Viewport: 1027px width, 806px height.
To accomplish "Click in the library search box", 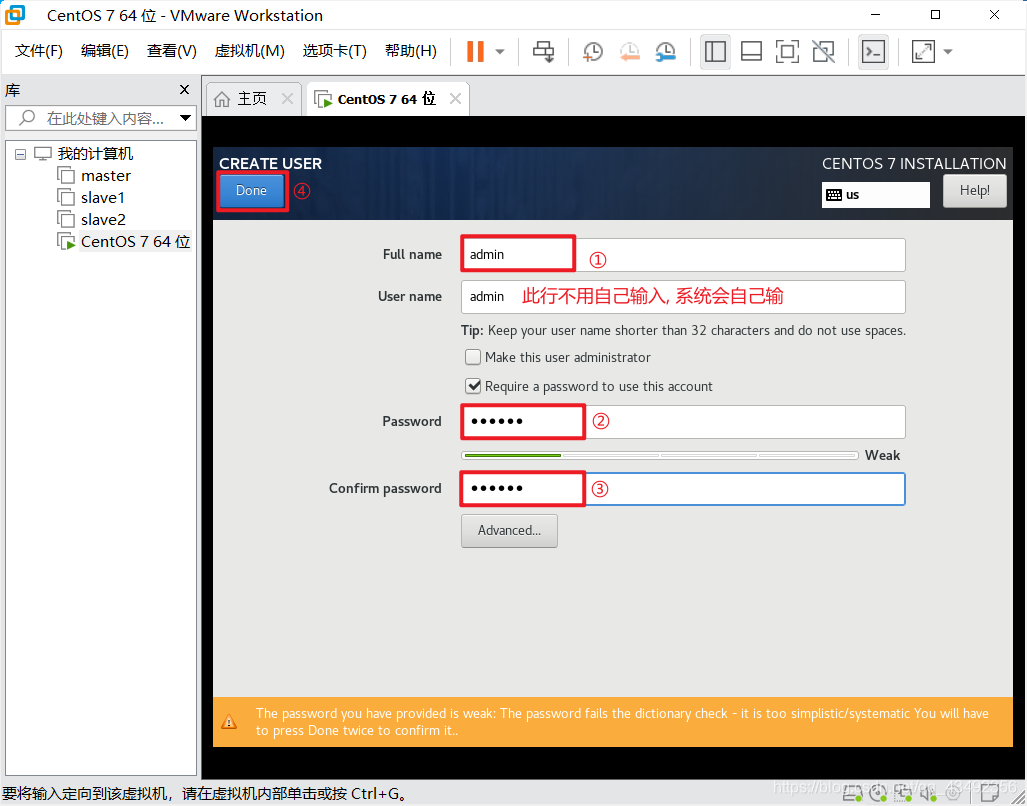I will pos(101,118).
